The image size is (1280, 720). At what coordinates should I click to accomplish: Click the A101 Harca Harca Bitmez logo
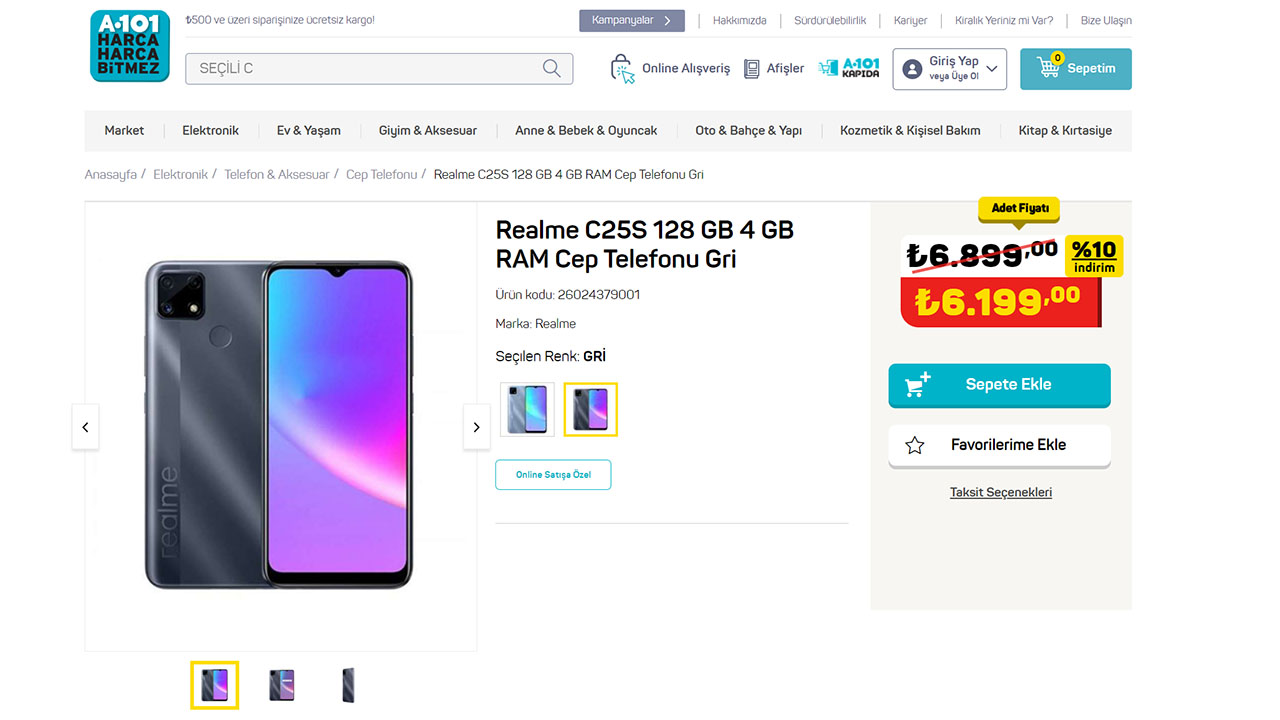130,46
